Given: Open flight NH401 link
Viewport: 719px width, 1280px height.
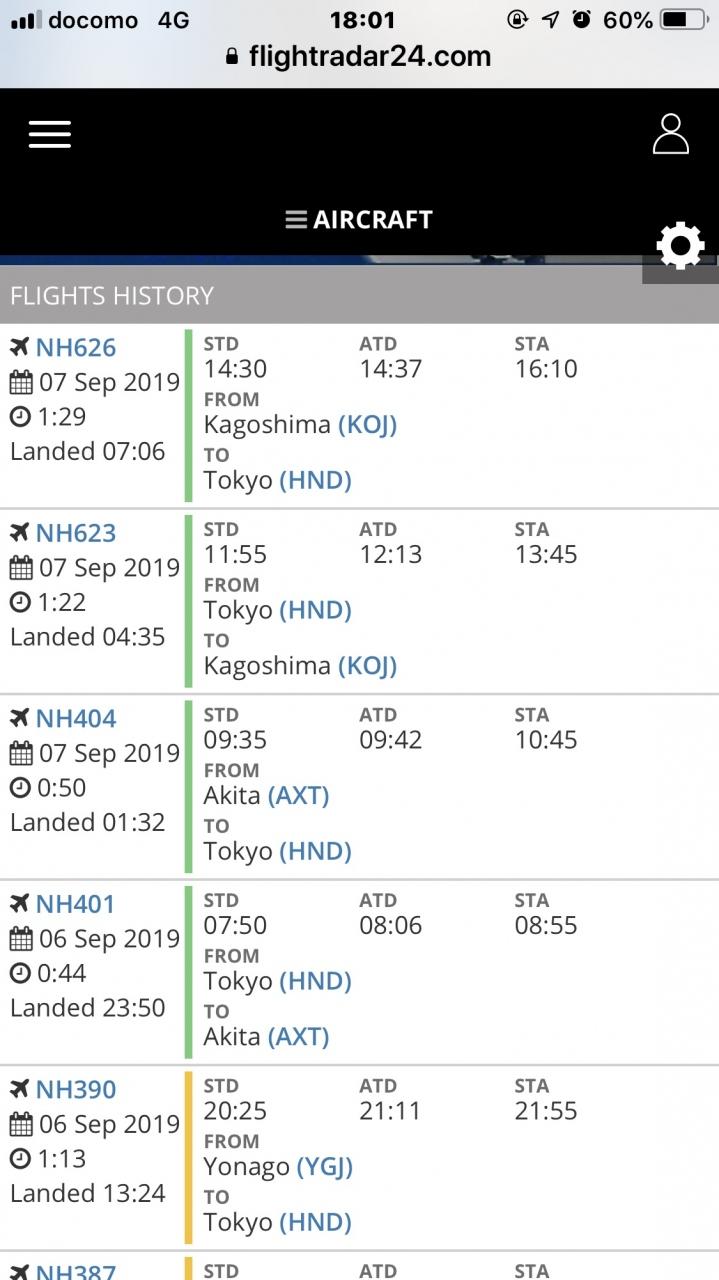Looking at the screenshot, I should pyautogui.click(x=76, y=904).
